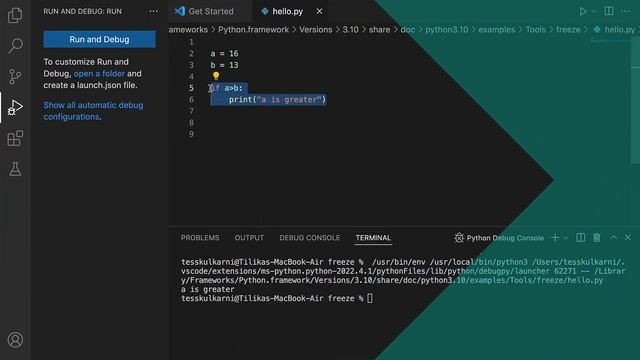
Task: Open the Accounts profile icon
Action: (x=15, y=340)
